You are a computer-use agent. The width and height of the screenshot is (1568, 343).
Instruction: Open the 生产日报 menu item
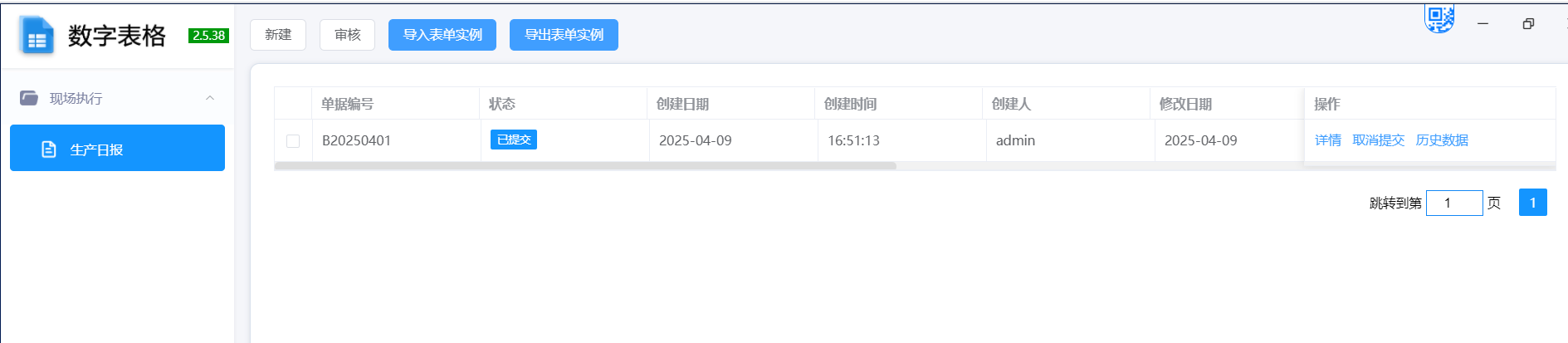point(117,148)
